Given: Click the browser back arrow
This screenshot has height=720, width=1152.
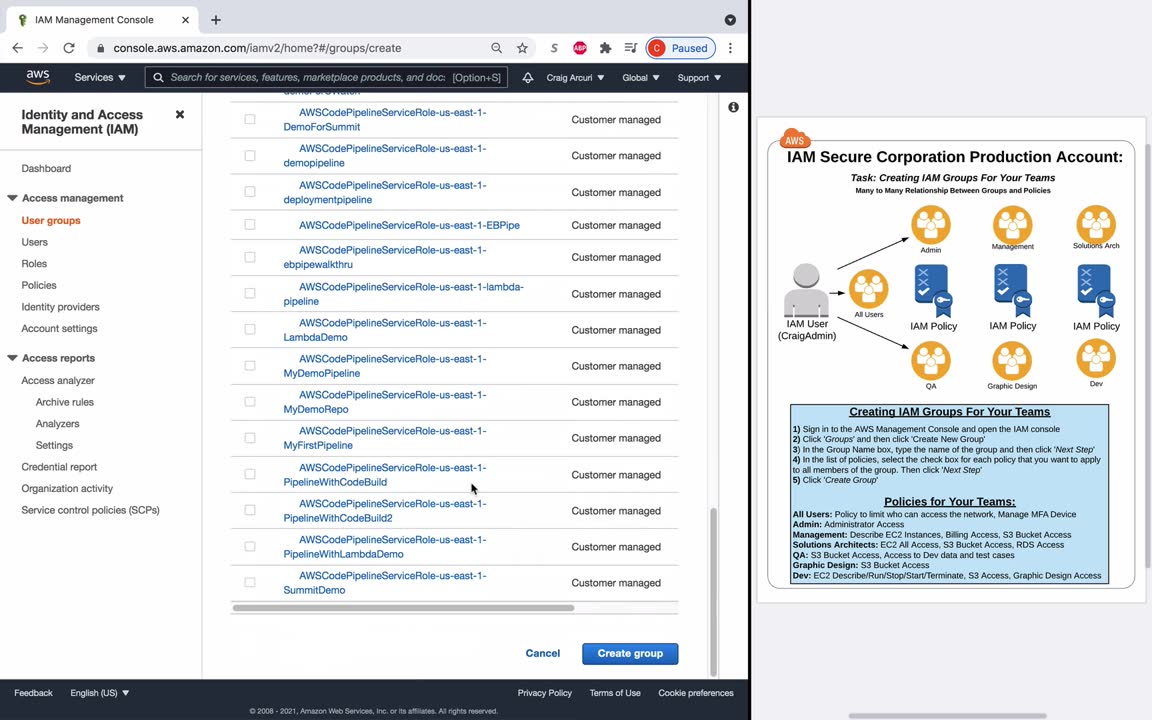Looking at the screenshot, I should pyautogui.click(x=18, y=48).
